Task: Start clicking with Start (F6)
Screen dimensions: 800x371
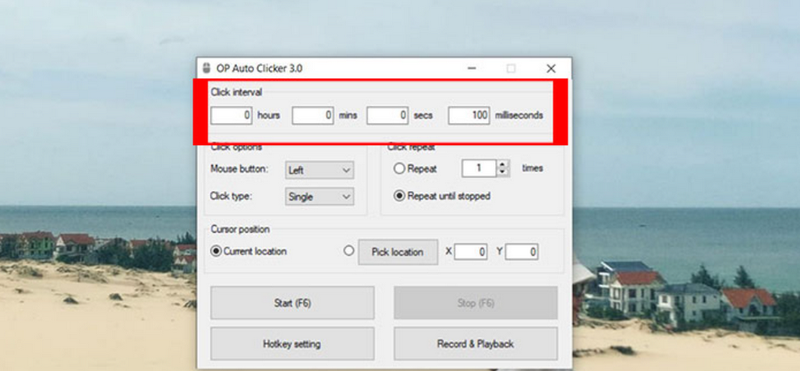Action: [292, 303]
